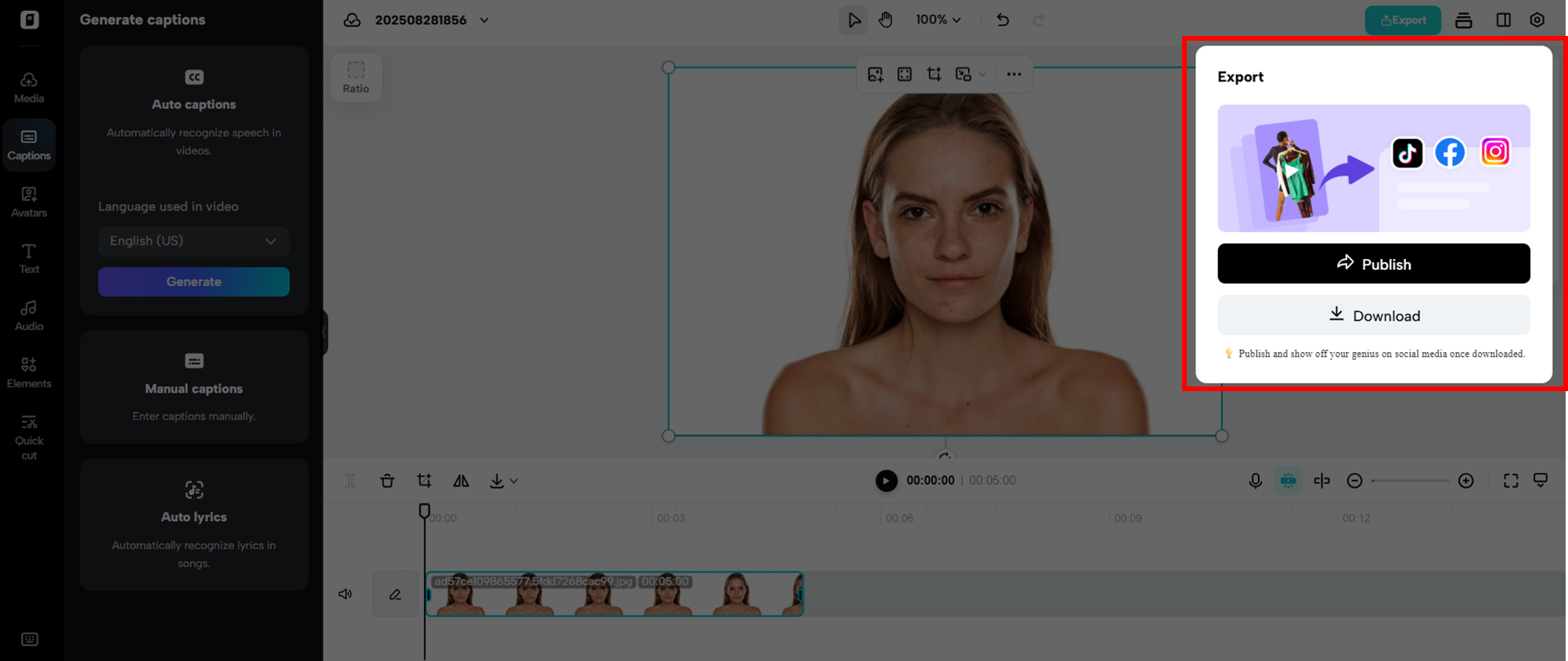Select the Manual captions option

pyautogui.click(x=194, y=387)
